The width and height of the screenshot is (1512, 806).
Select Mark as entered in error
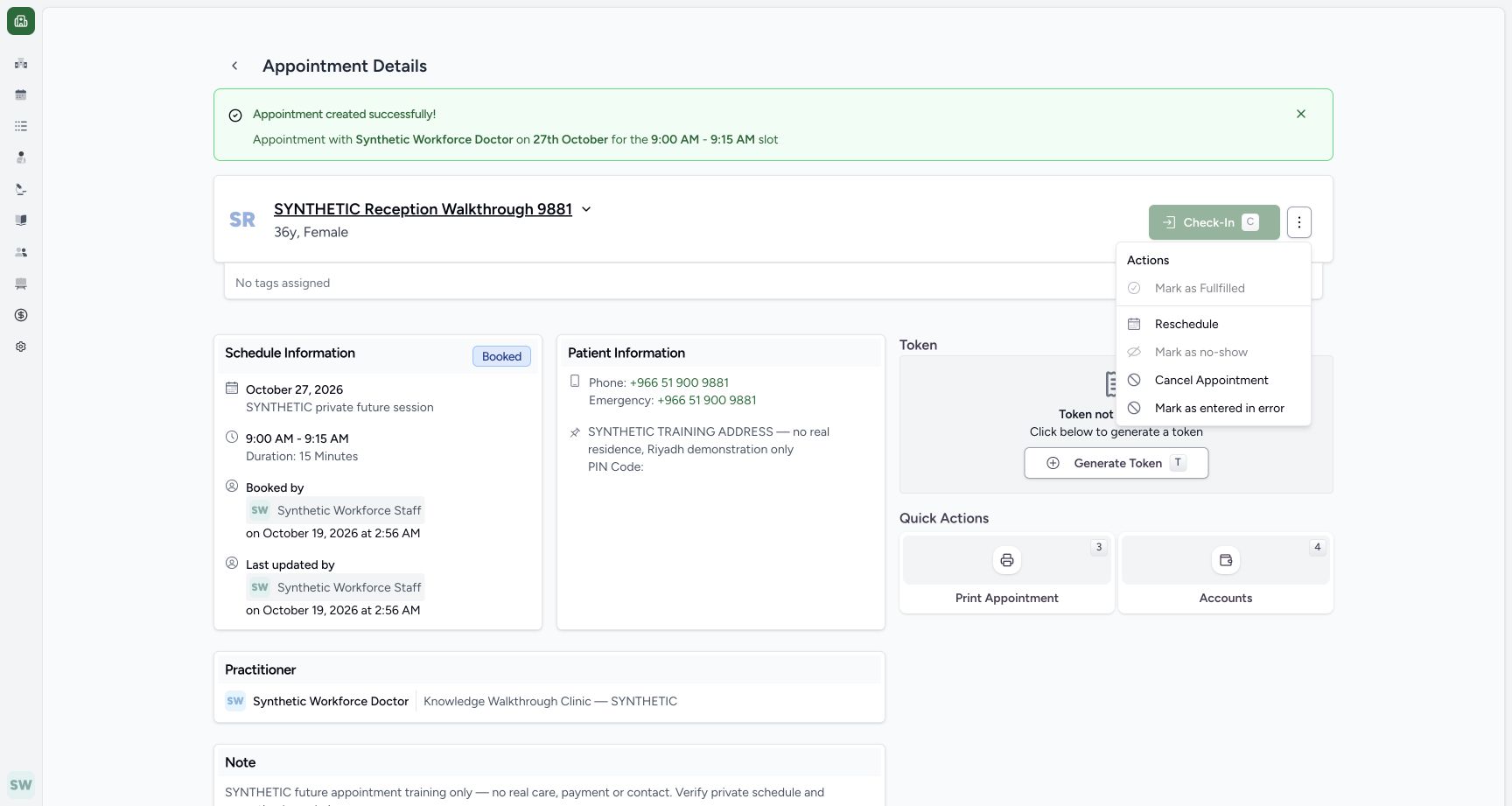coord(1214,408)
